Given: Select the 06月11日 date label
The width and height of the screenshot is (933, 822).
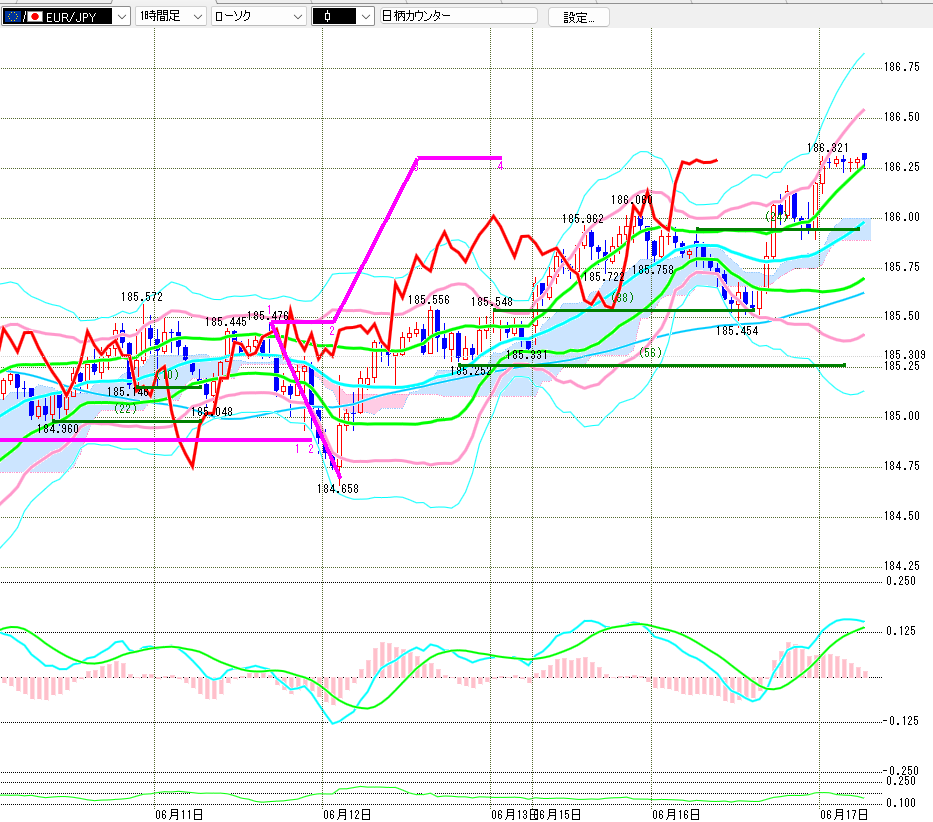Looking at the screenshot, I should (x=179, y=814).
